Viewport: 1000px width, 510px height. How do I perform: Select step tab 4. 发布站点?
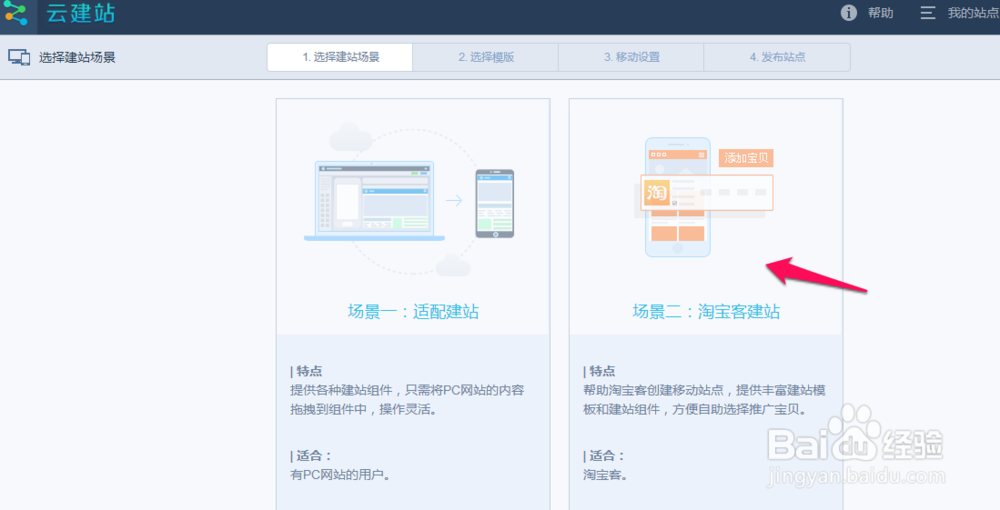coord(777,57)
